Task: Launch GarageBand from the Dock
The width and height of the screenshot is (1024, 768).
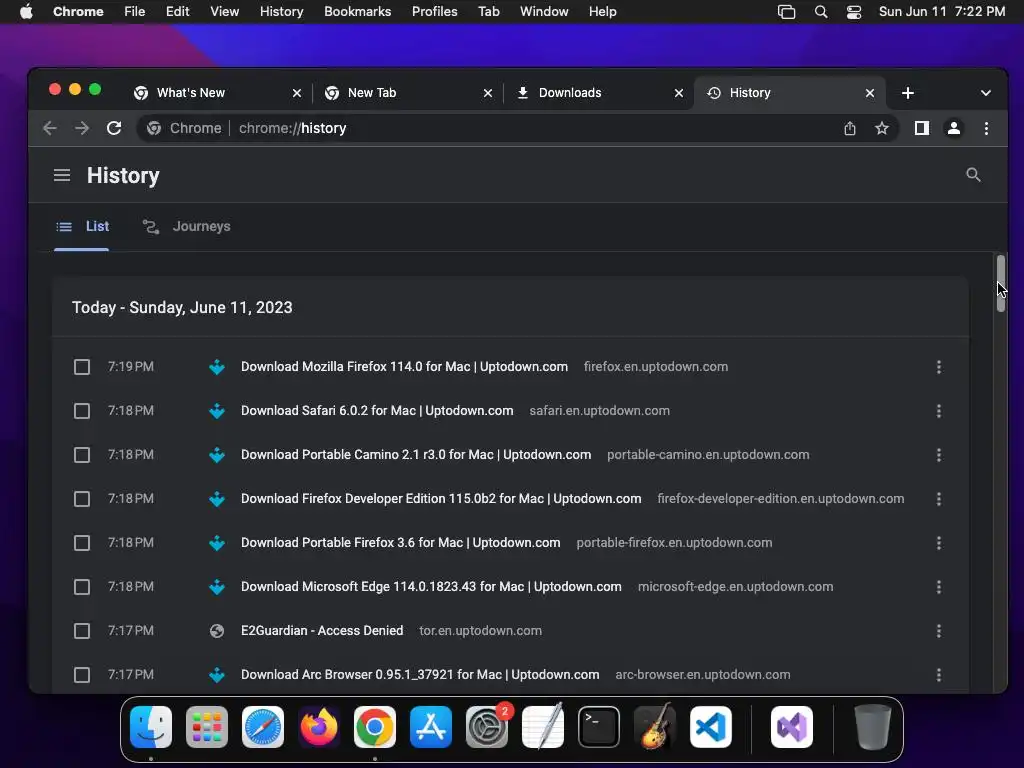Action: 655,727
